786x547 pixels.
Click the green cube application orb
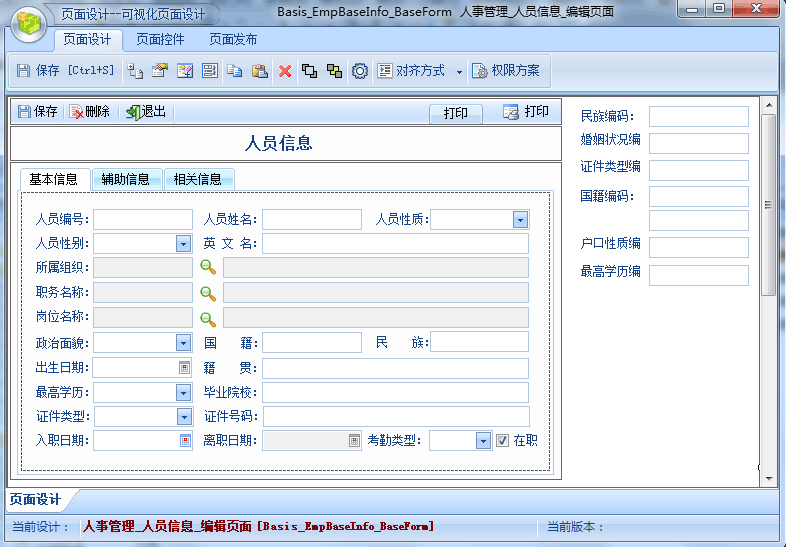pos(29,24)
